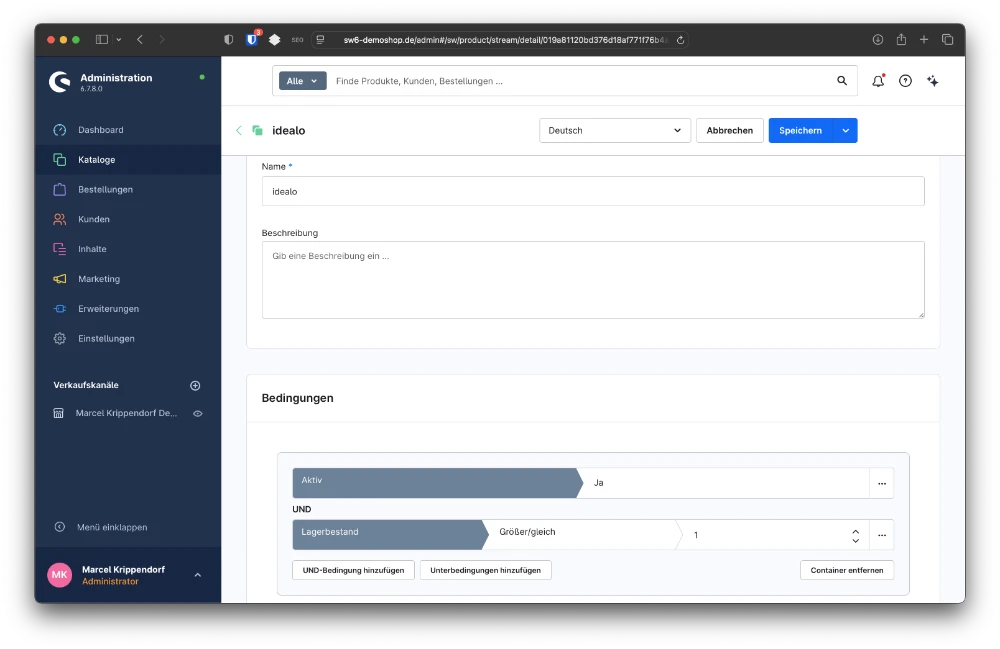Click the MK user avatar
This screenshot has width=1000, height=649.
(x=59, y=575)
